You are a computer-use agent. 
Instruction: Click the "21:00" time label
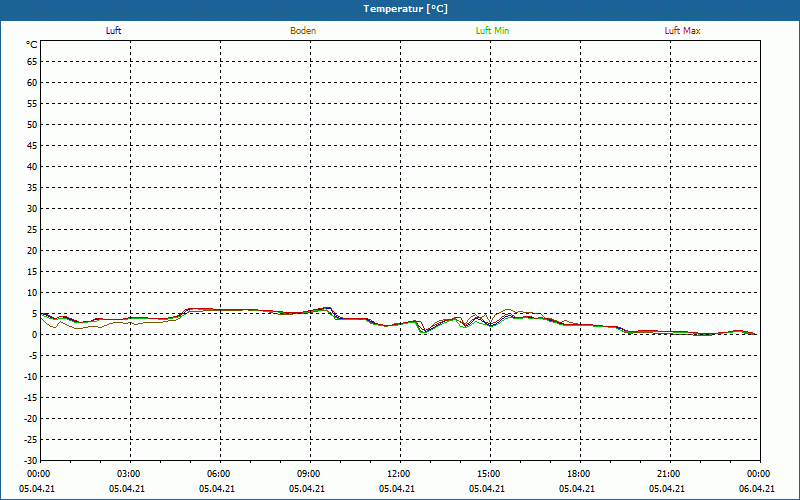point(668,474)
